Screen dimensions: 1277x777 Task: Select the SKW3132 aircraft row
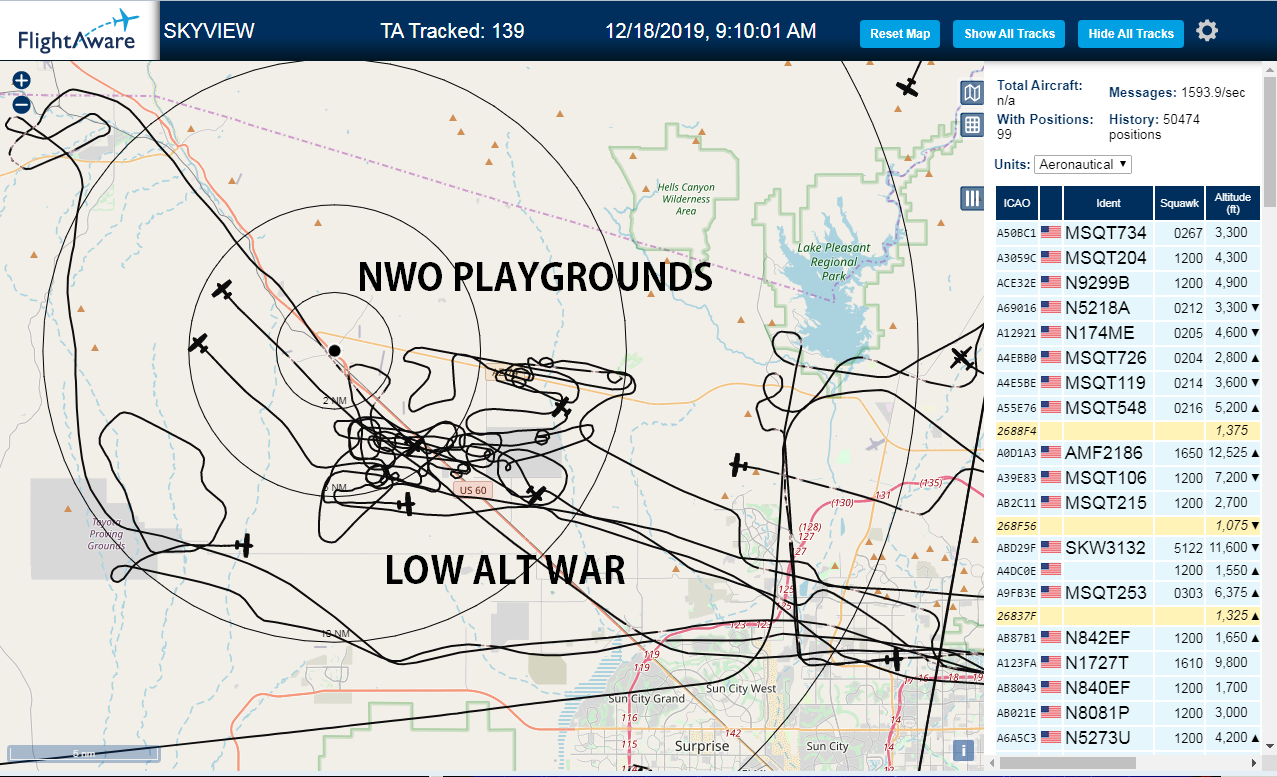tap(1127, 547)
